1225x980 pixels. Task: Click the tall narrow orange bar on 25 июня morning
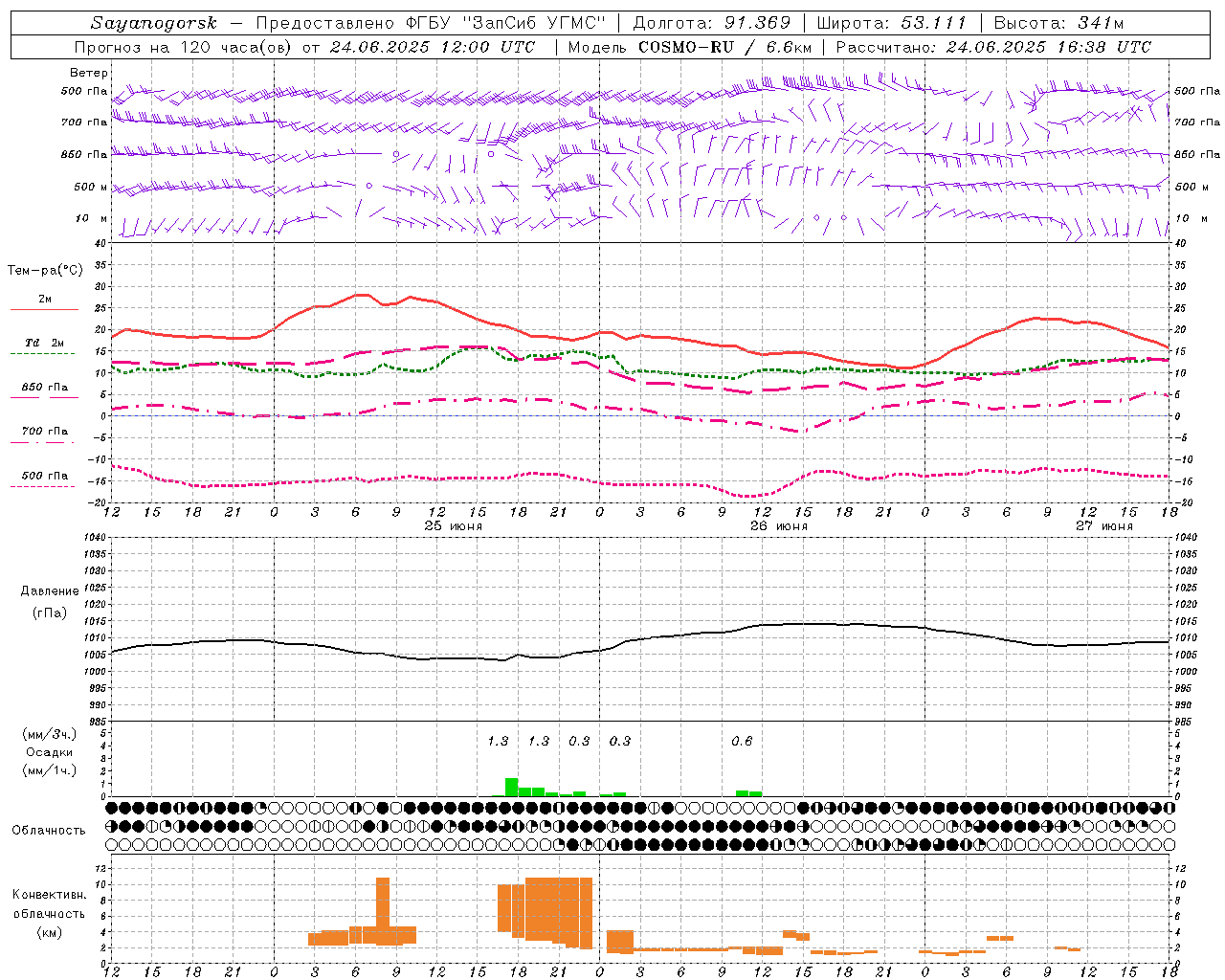(383, 911)
